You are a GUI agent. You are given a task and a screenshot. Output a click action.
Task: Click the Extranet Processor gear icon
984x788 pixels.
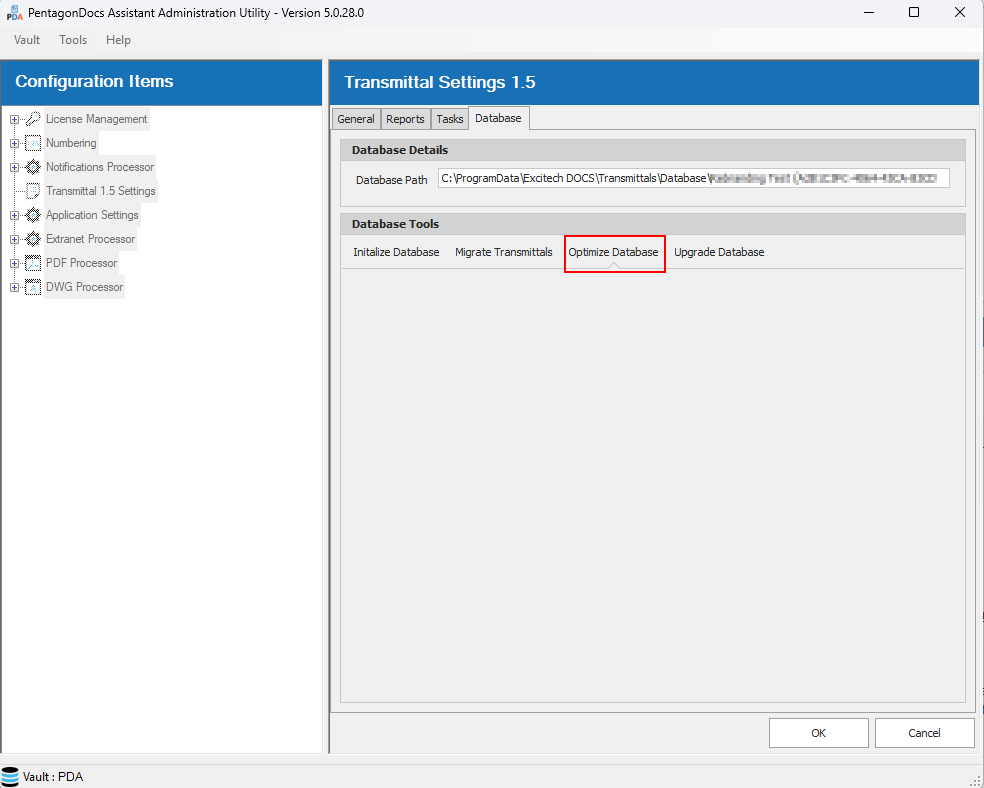coord(33,239)
